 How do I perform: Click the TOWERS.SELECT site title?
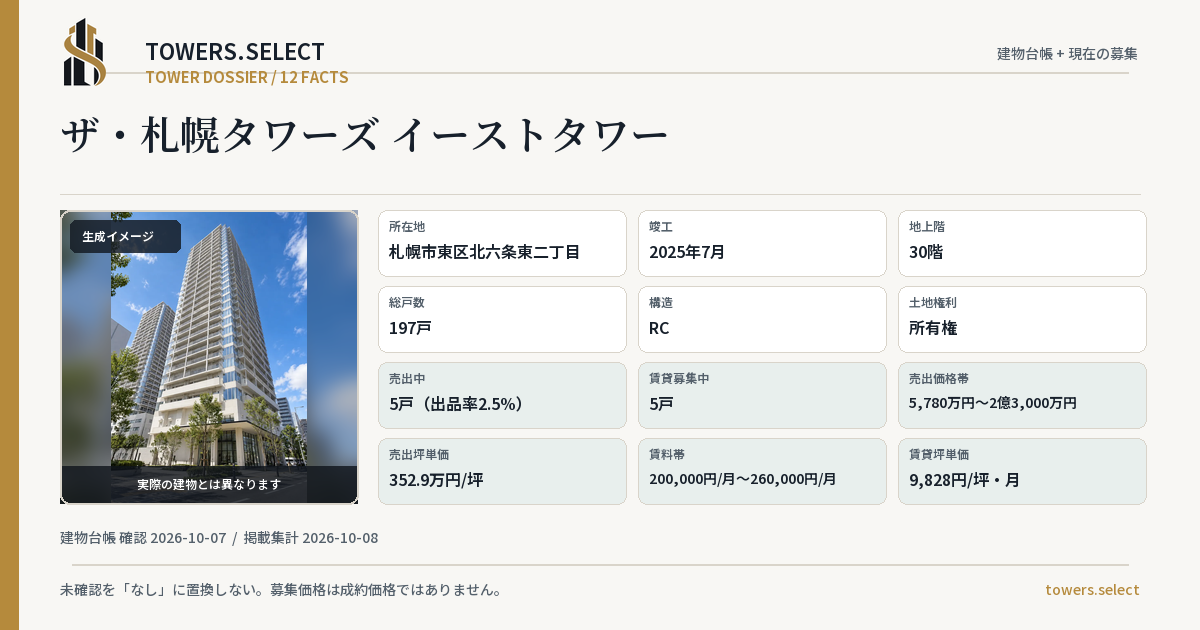coord(235,52)
